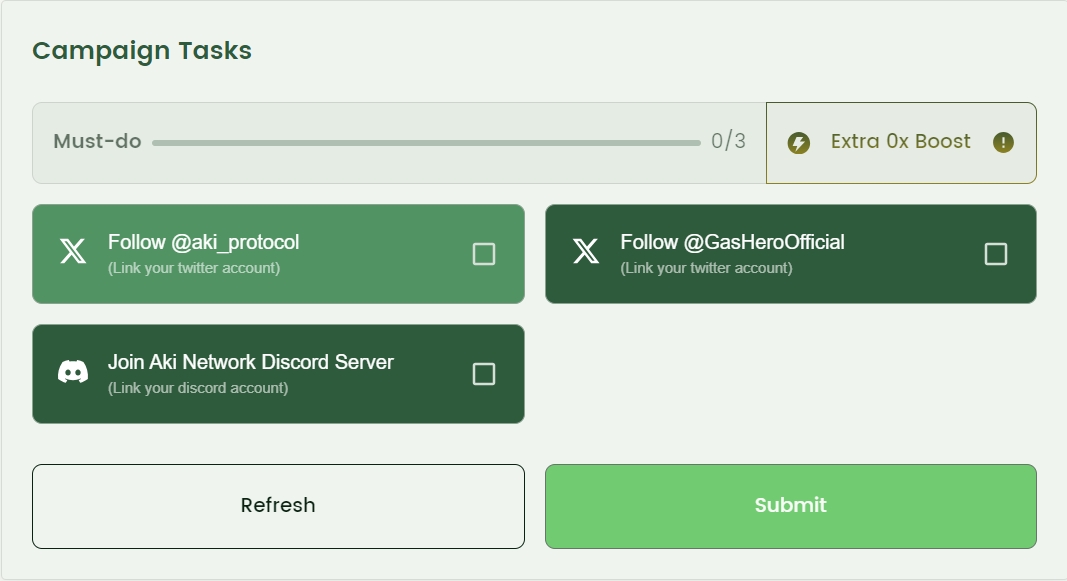Viewport: 1067px width, 581px height.
Task: Click the X logo beside Follow @GasHeroOfficial
Action: [x=585, y=251]
